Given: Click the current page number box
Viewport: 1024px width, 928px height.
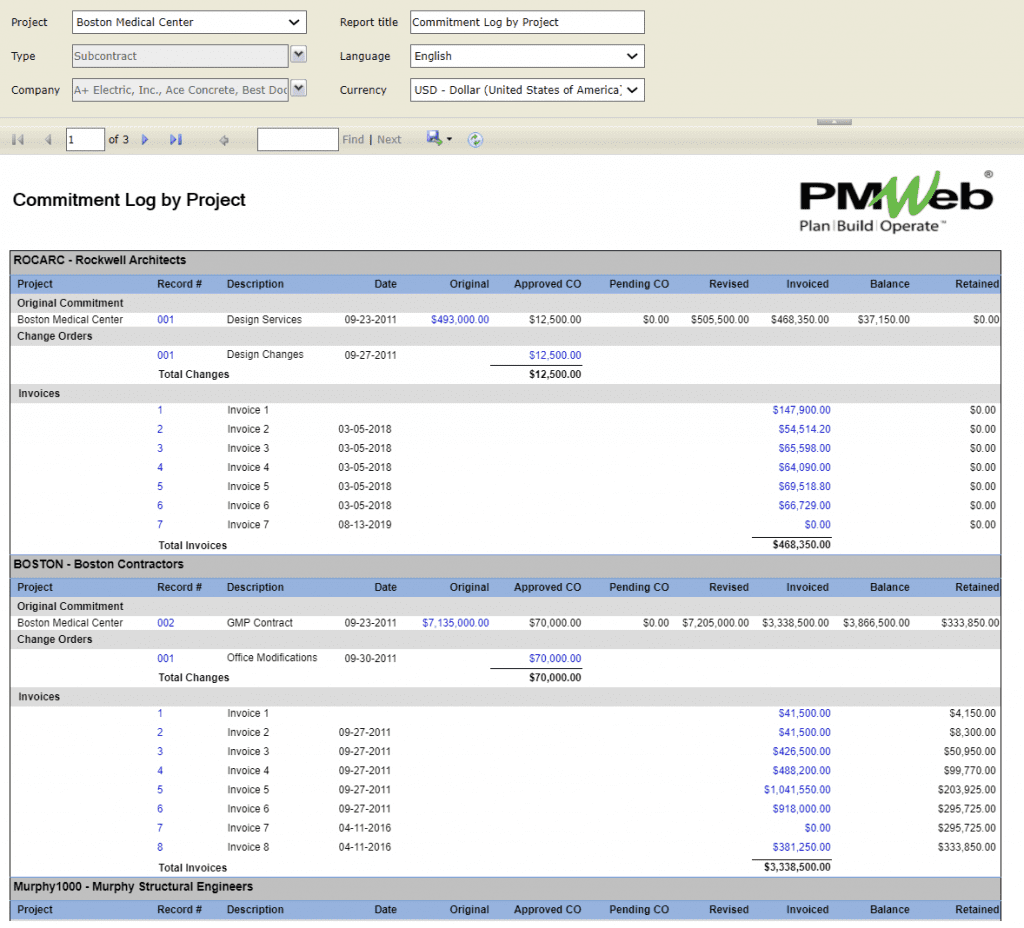Looking at the screenshot, I should point(85,140).
